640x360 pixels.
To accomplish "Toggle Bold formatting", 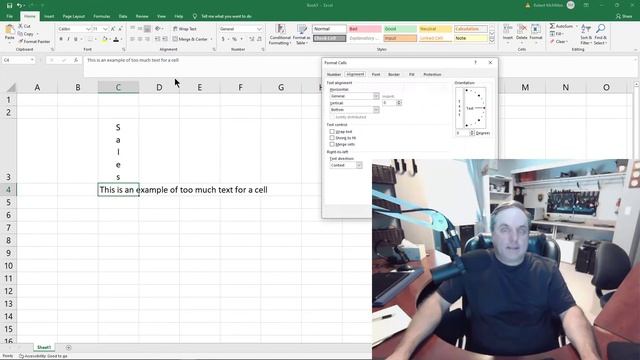I will pos(61,39).
